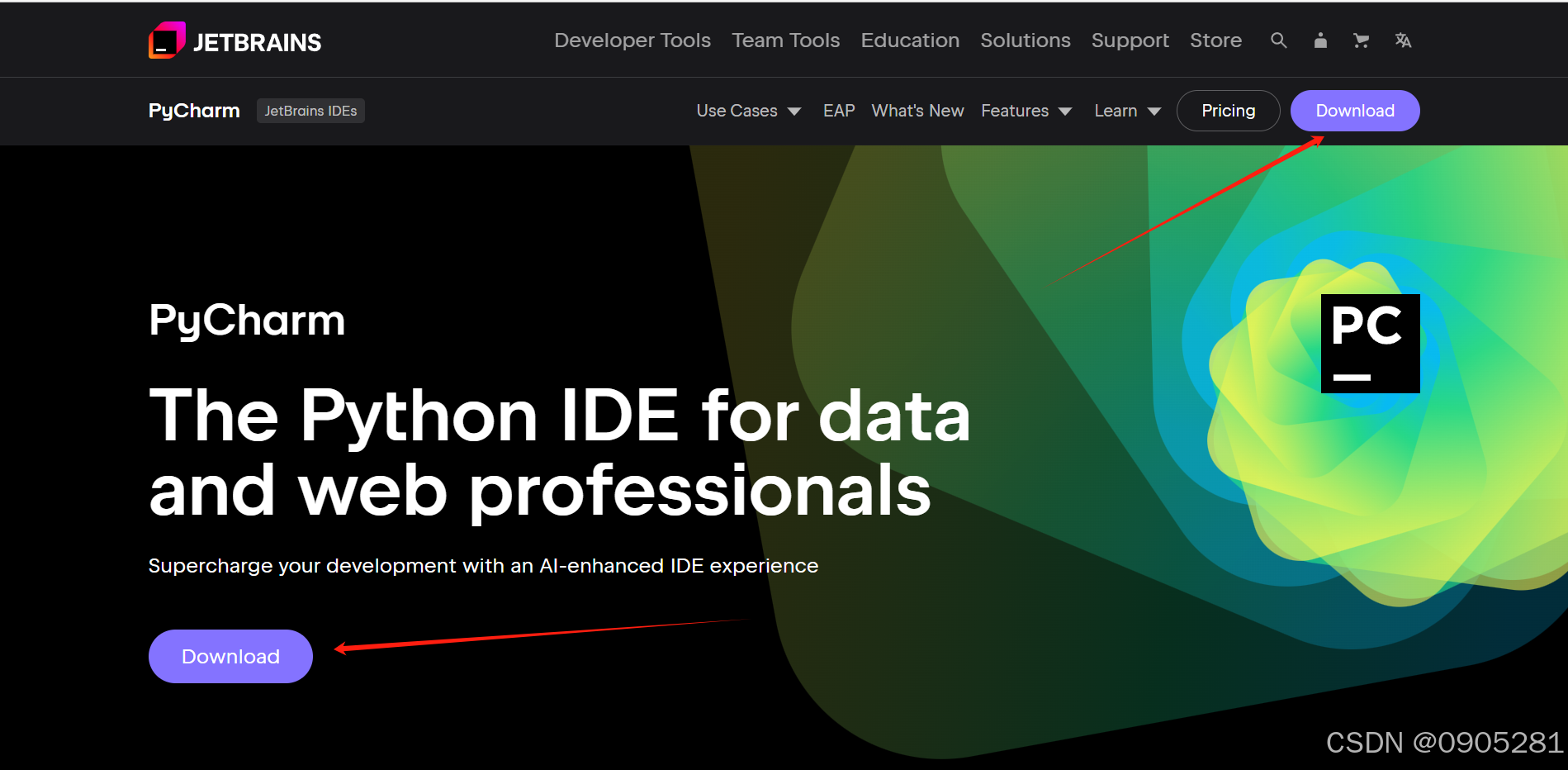Open the EAP link

point(839,111)
